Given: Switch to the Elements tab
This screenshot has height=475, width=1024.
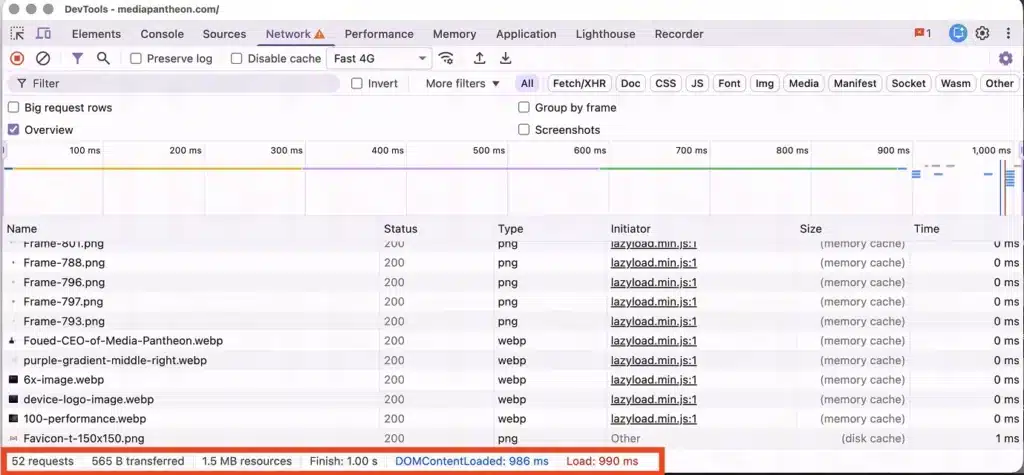Looking at the screenshot, I should point(96,34).
